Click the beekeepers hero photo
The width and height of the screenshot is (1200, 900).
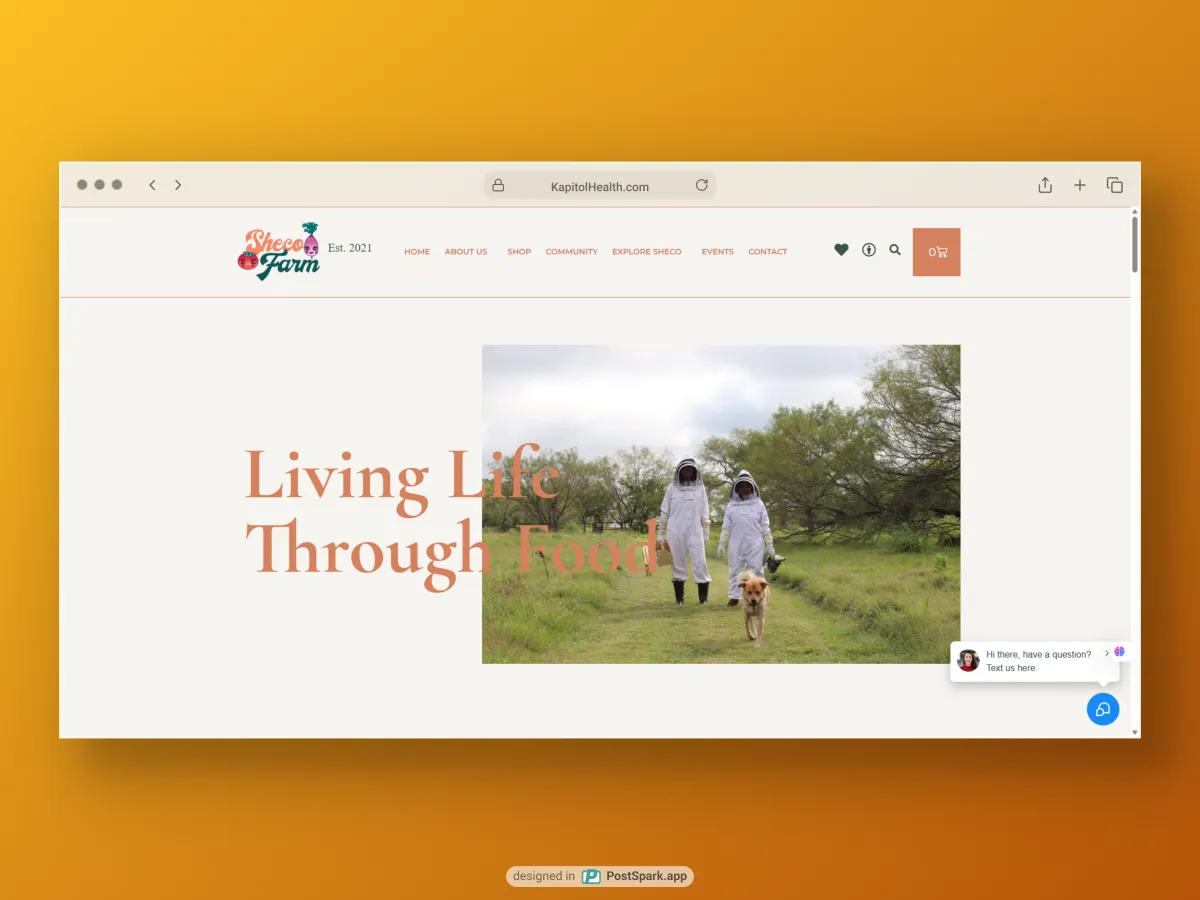pyautogui.click(x=721, y=504)
